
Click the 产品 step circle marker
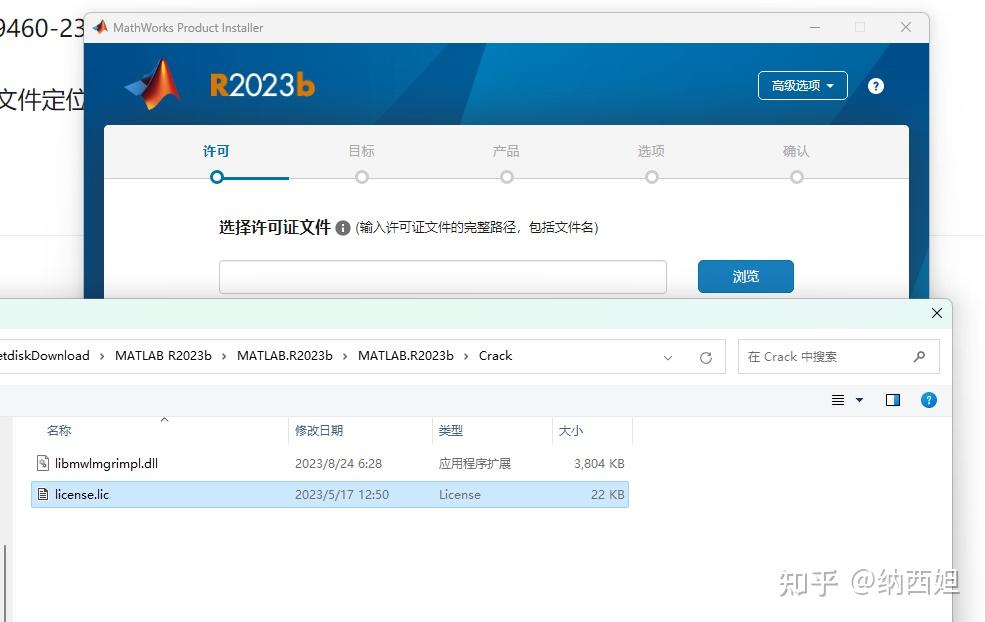(507, 177)
